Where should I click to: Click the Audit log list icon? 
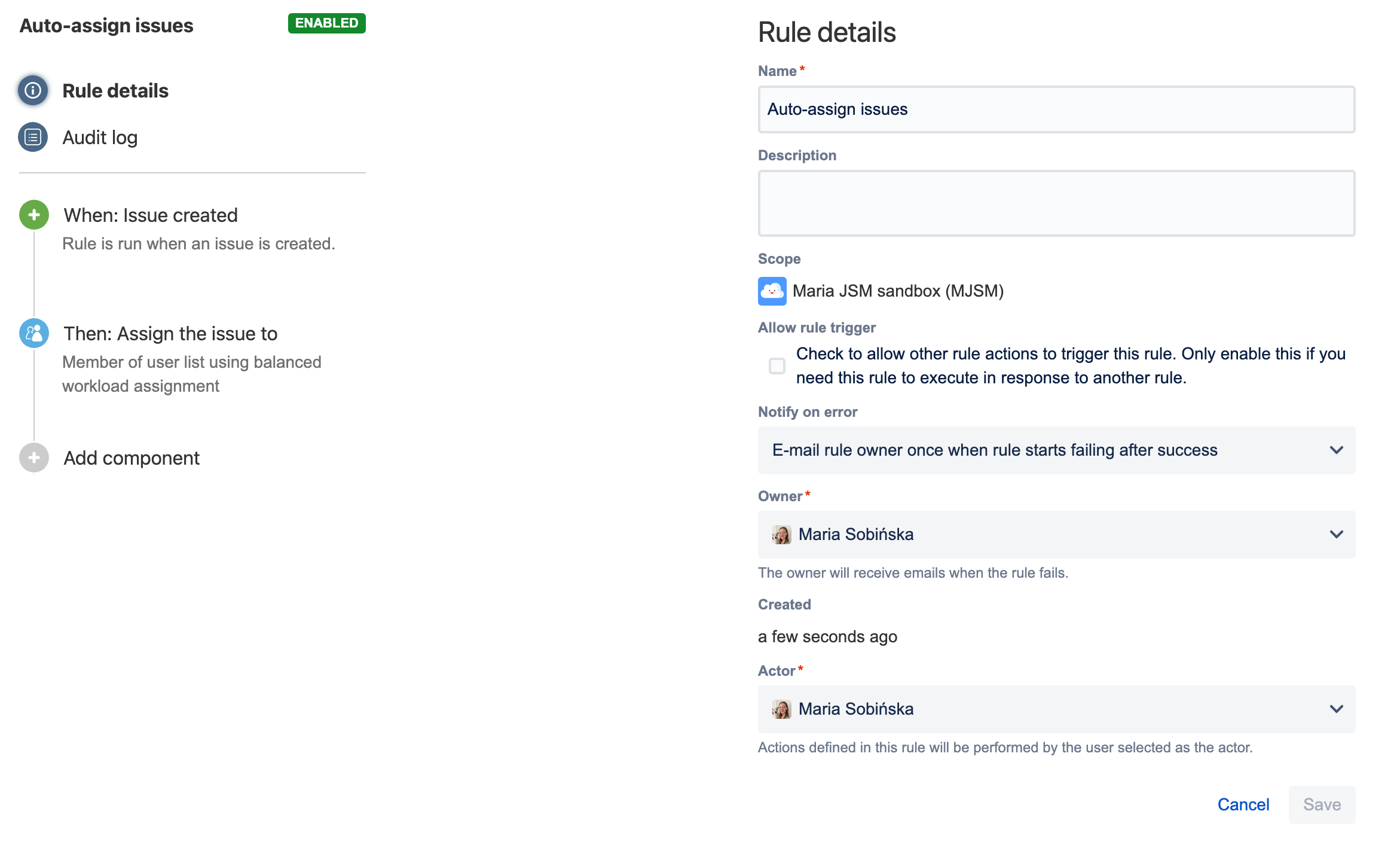(x=33, y=138)
